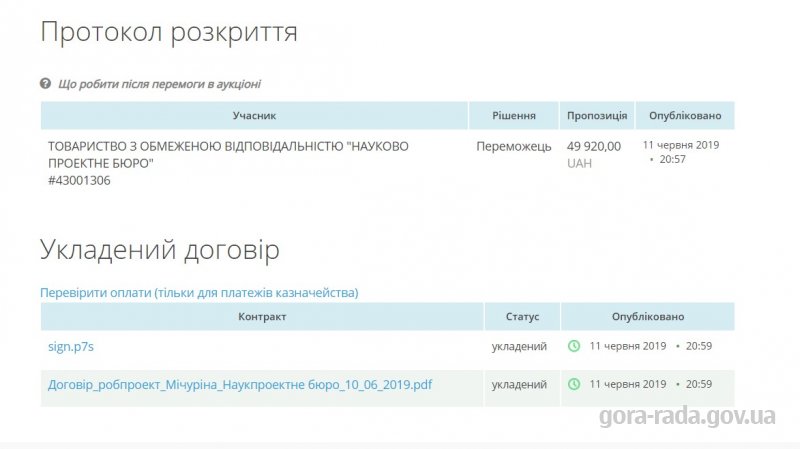Click the bid amount 49 920,00

tap(594, 146)
